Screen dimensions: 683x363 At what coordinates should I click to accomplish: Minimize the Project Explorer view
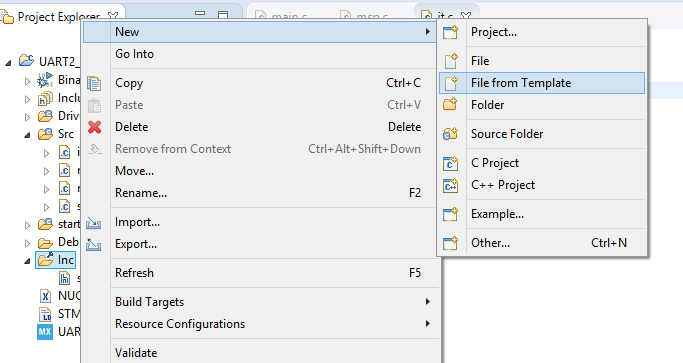point(200,14)
